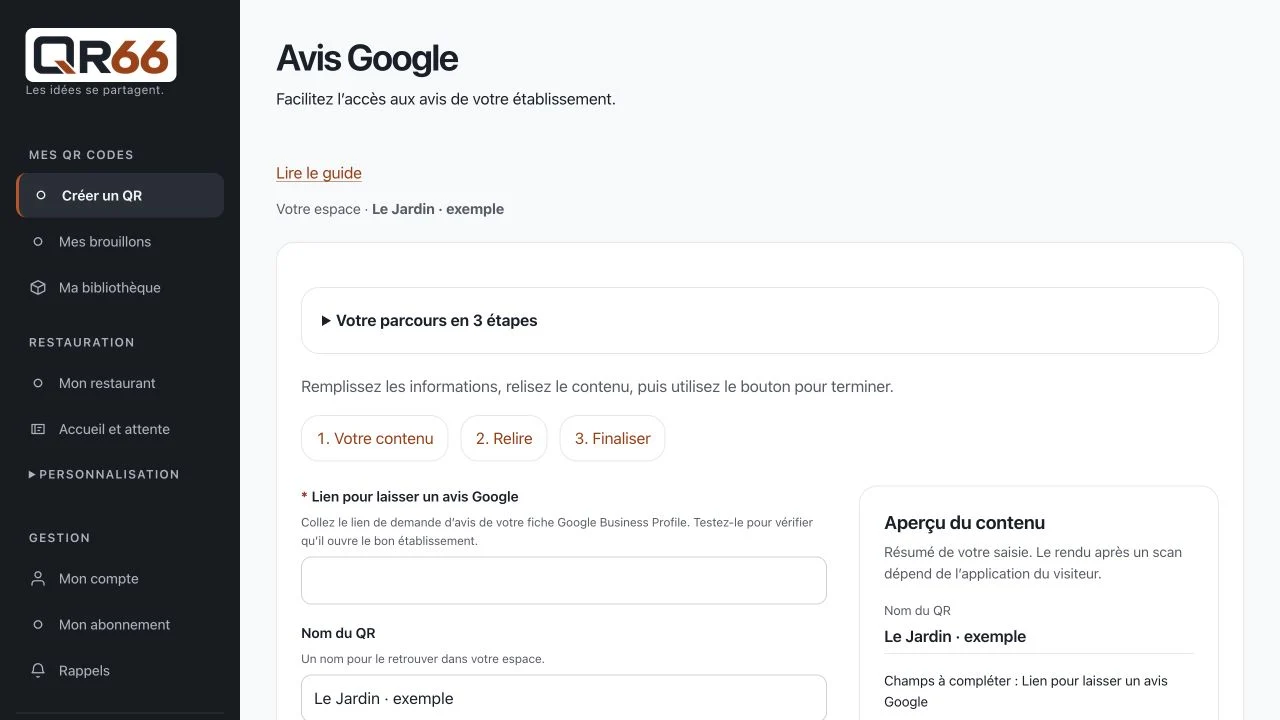Select step 3. Finaliser

(x=612, y=438)
